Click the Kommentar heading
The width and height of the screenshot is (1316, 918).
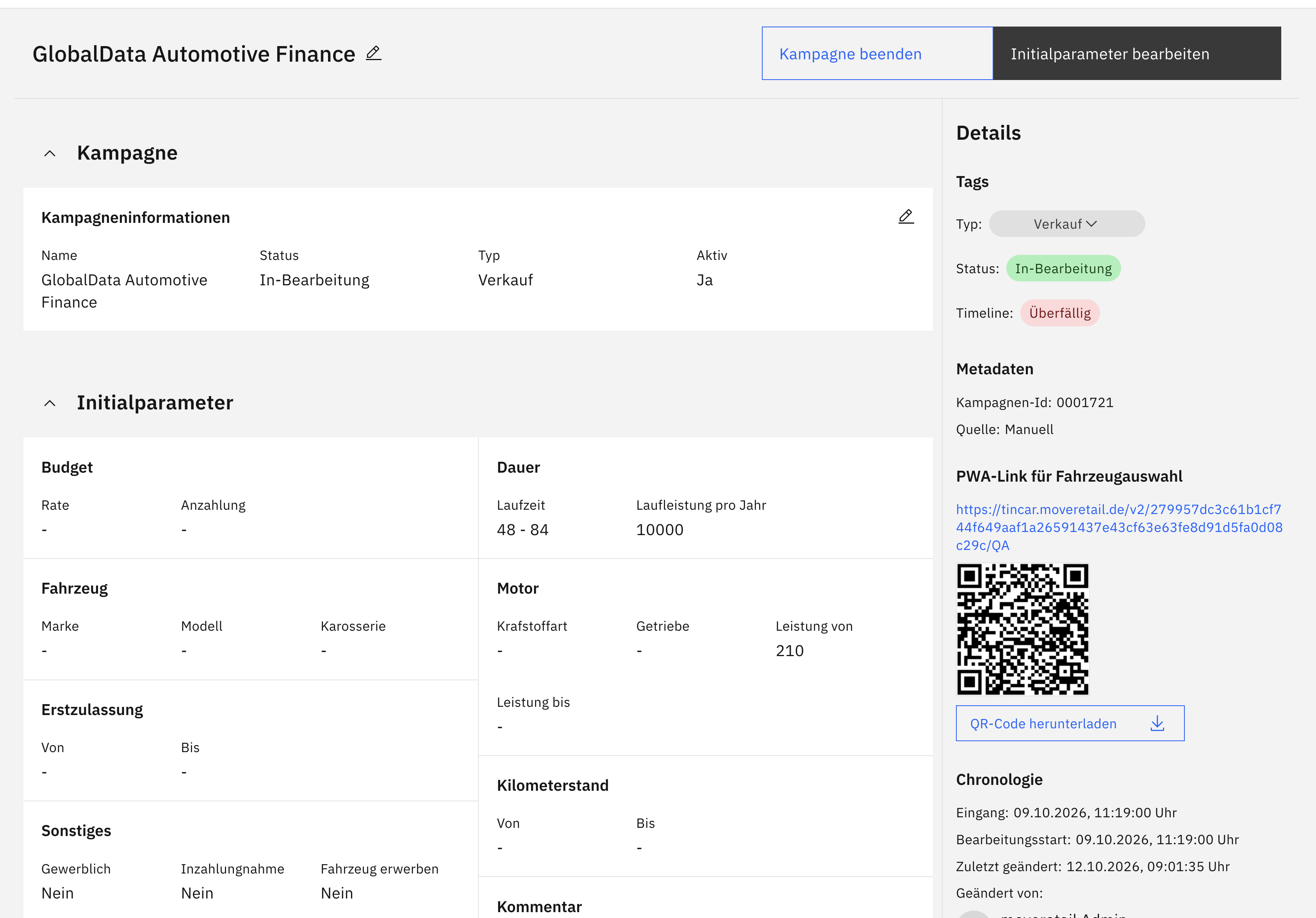point(539,907)
